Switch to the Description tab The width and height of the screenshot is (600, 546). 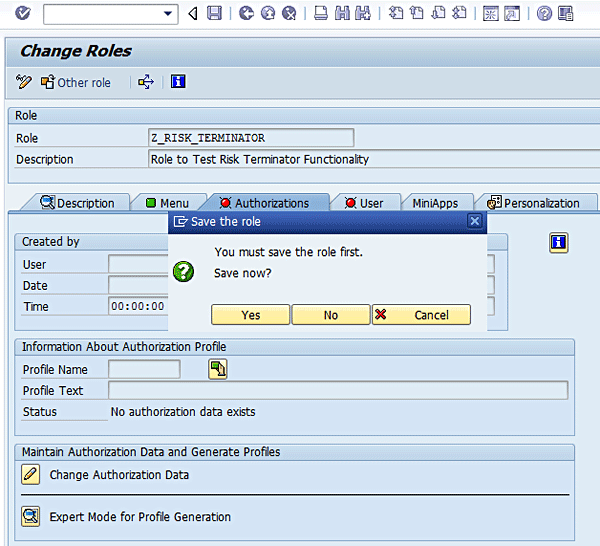pos(76,203)
